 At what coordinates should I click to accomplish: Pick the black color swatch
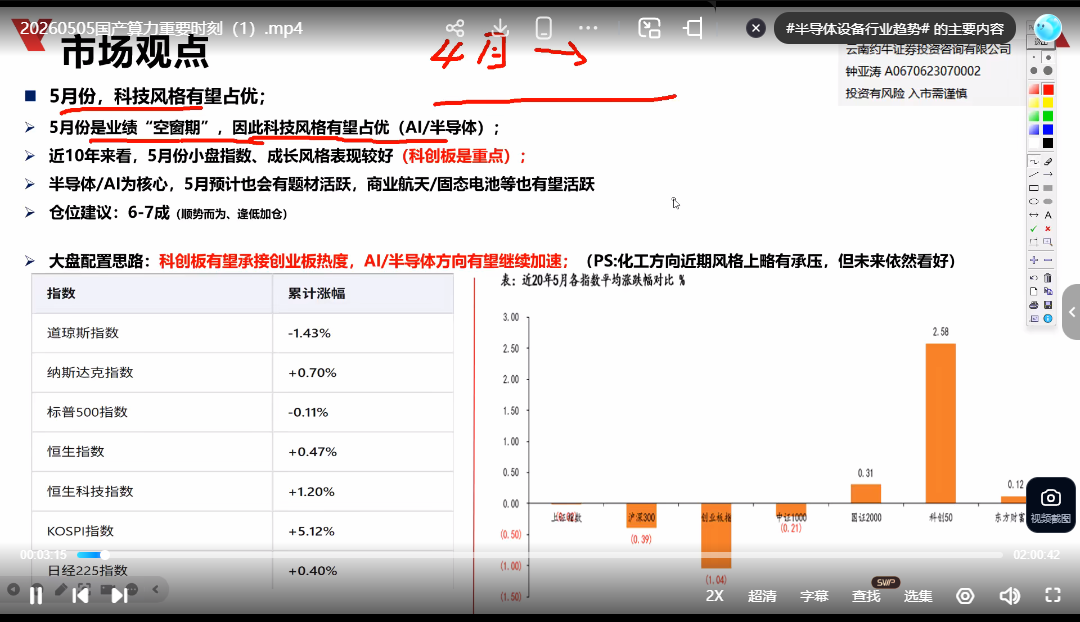pyautogui.click(x=1048, y=143)
